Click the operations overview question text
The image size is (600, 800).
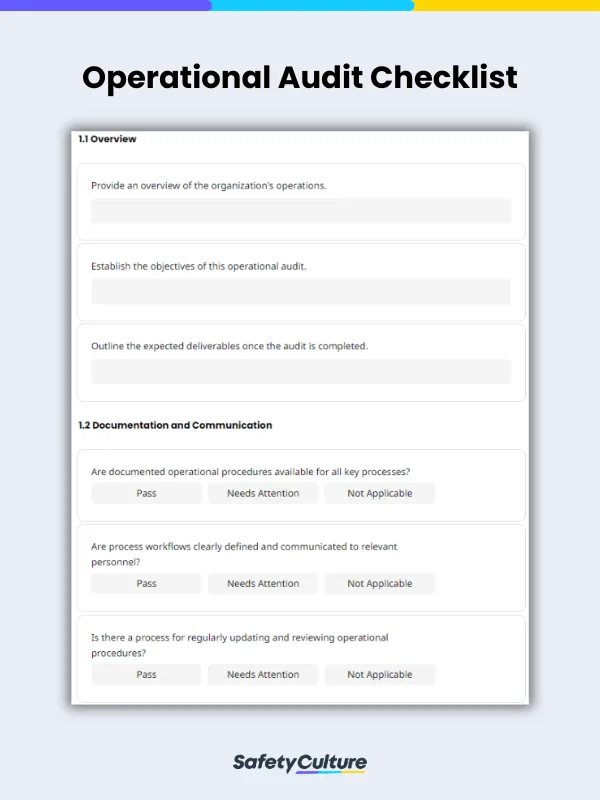pyautogui.click(x=207, y=185)
